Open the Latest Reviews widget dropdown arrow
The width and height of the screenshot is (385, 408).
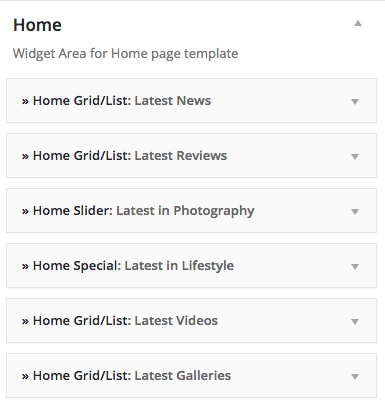tap(355, 156)
